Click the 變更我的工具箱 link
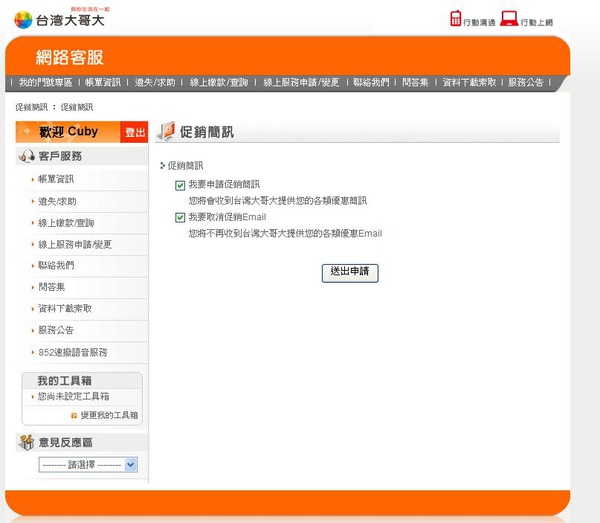This screenshot has width=600, height=523. [109, 415]
